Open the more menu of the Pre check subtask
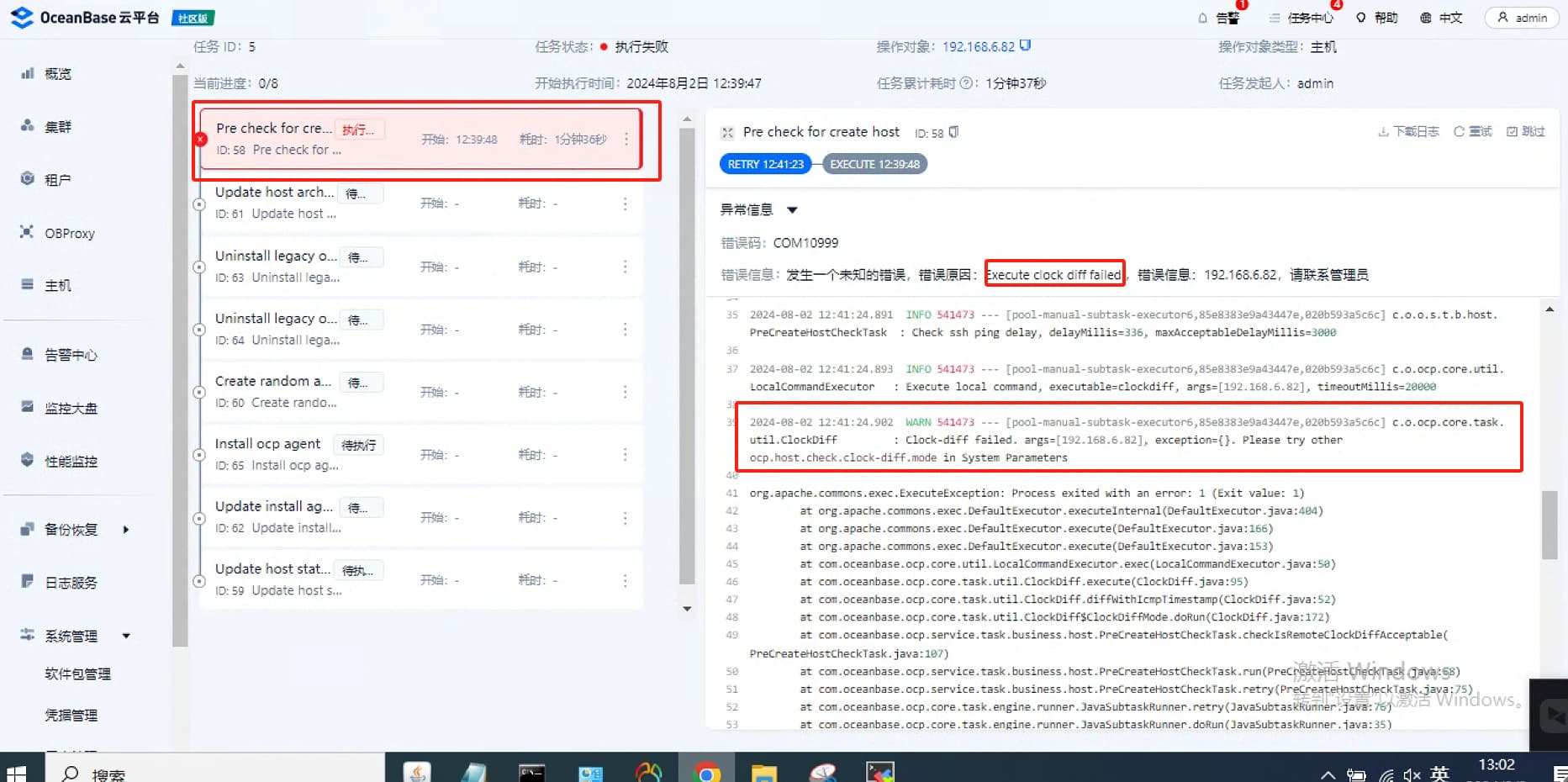The width and height of the screenshot is (1568, 782). click(626, 139)
